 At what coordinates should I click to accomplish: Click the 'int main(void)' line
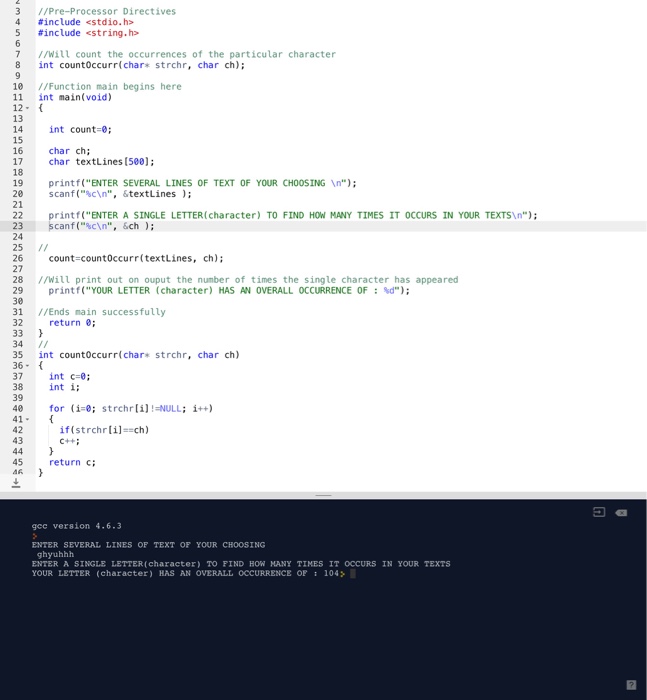[x=75, y=97]
